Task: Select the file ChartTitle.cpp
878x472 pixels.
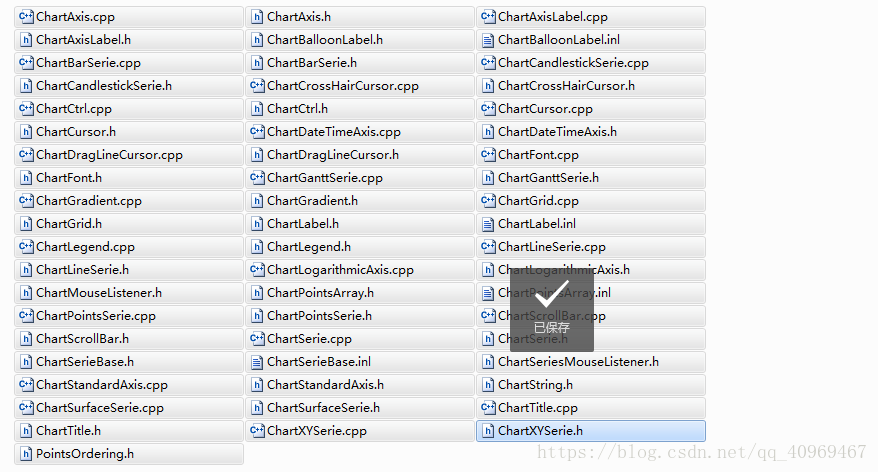Action: (591, 408)
